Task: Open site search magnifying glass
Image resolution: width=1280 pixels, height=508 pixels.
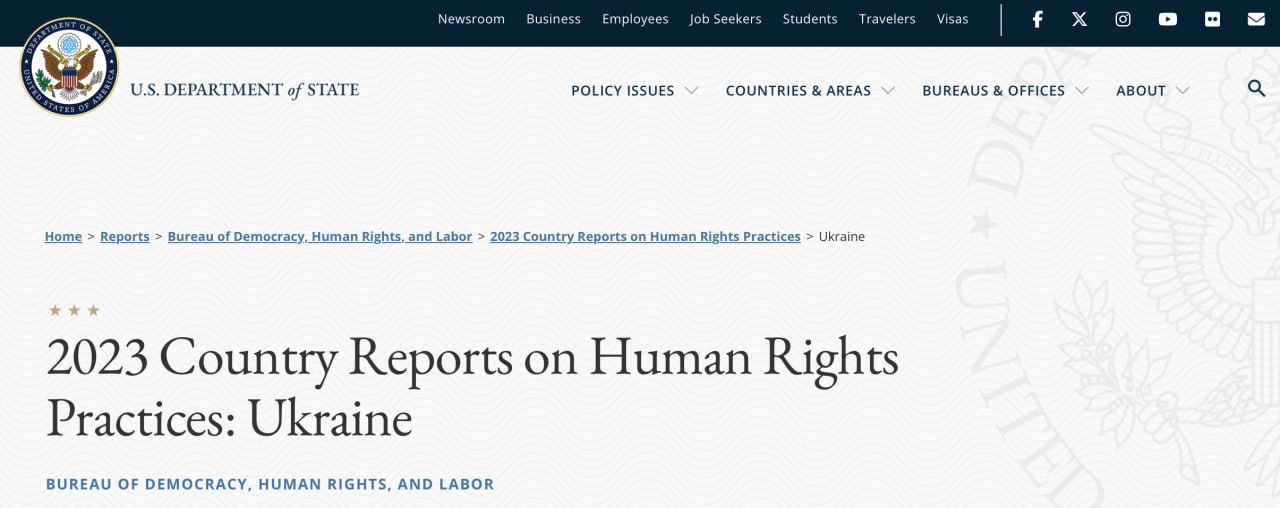Action: click(x=1257, y=89)
